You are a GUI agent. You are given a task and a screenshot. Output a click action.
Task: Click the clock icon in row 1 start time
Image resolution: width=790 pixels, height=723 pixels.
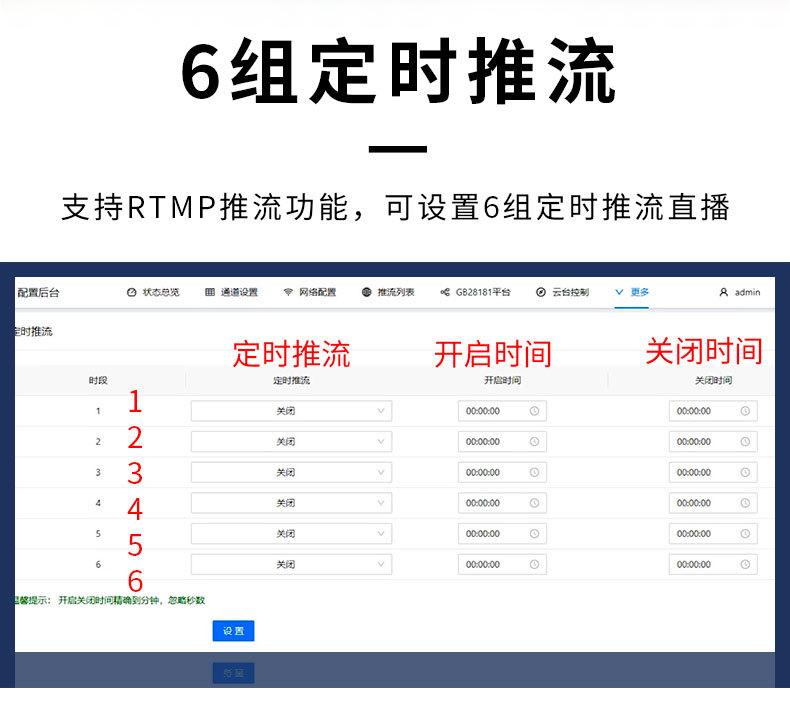pyautogui.click(x=534, y=411)
